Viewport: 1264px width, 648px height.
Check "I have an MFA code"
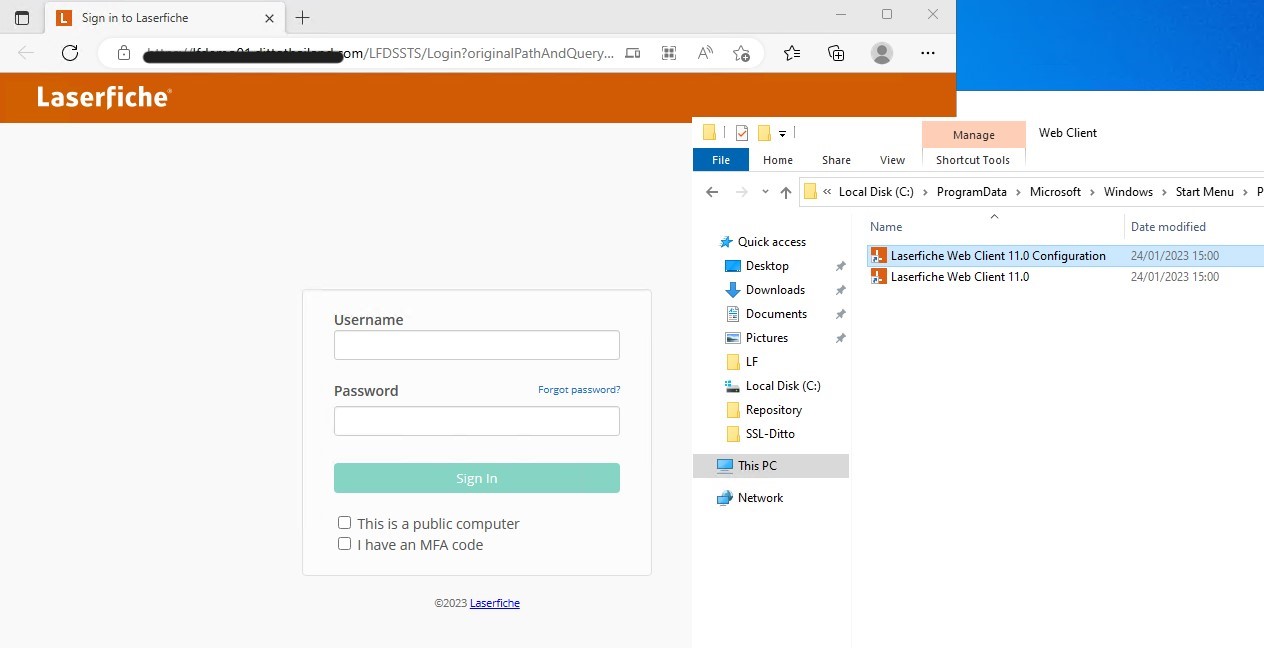(x=344, y=544)
